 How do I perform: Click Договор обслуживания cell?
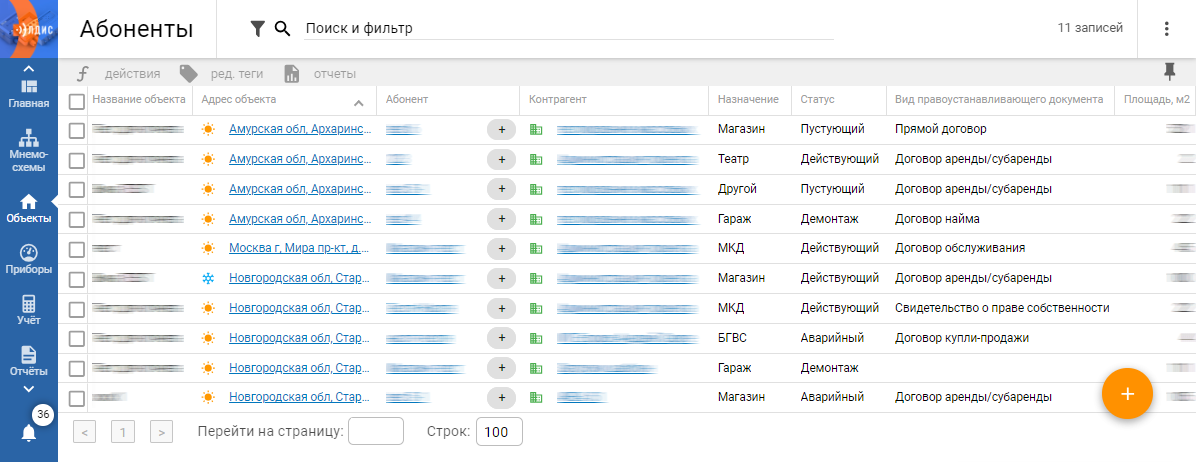point(960,249)
